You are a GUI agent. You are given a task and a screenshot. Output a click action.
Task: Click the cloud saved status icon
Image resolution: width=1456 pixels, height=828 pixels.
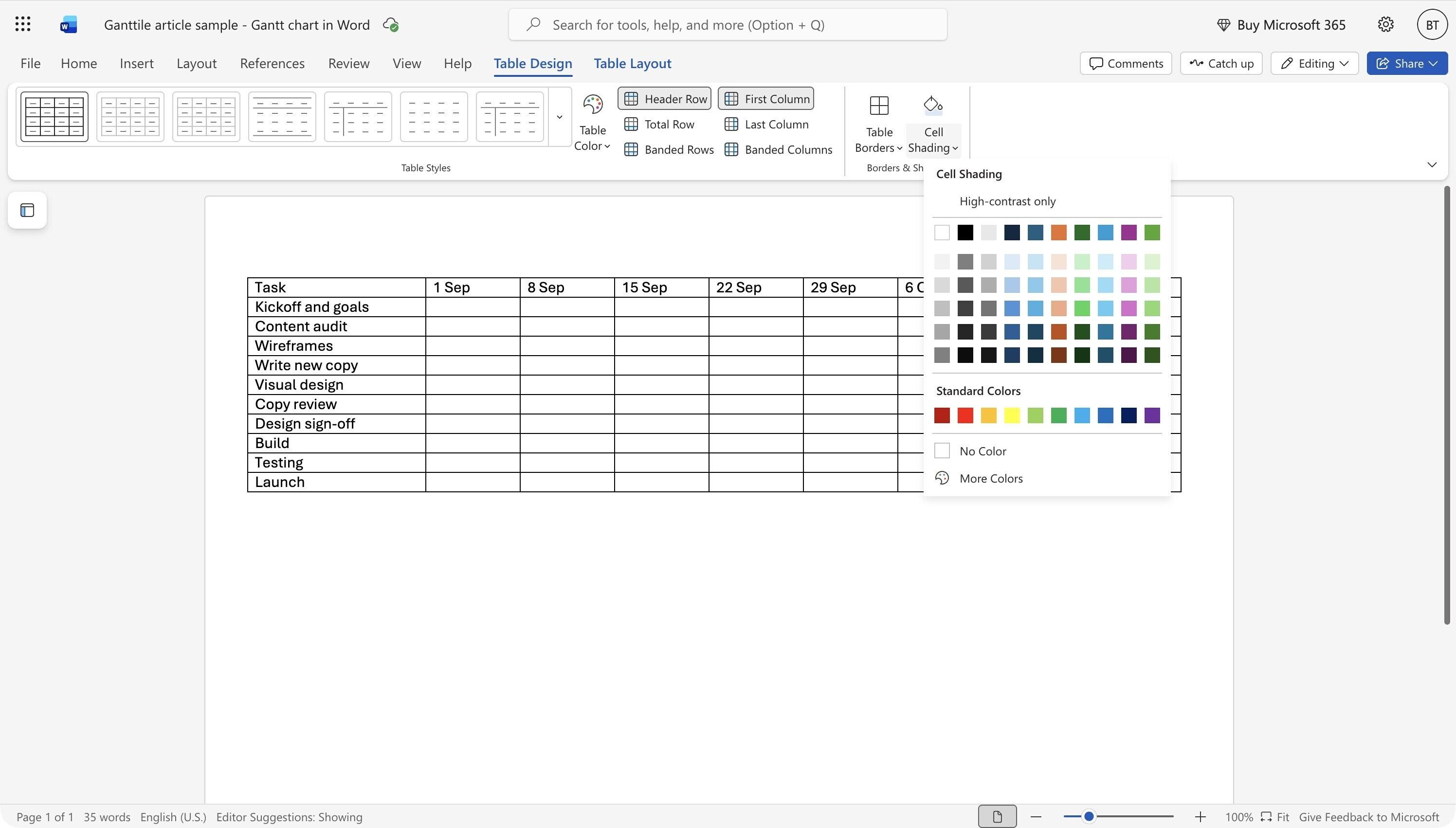pos(391,24)
